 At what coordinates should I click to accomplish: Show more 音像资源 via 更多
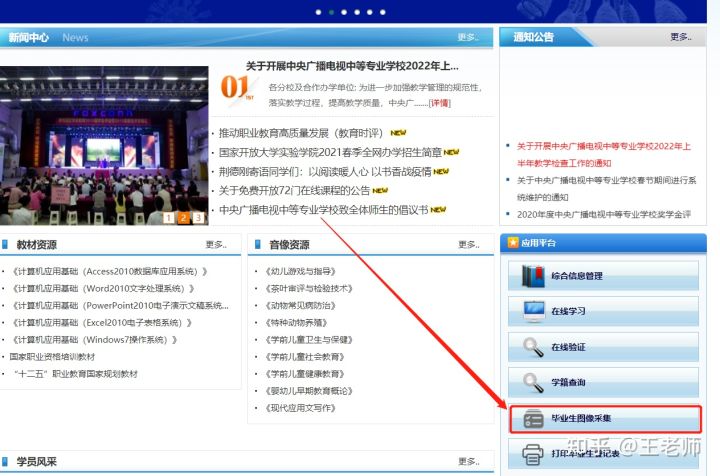[468, 244]
